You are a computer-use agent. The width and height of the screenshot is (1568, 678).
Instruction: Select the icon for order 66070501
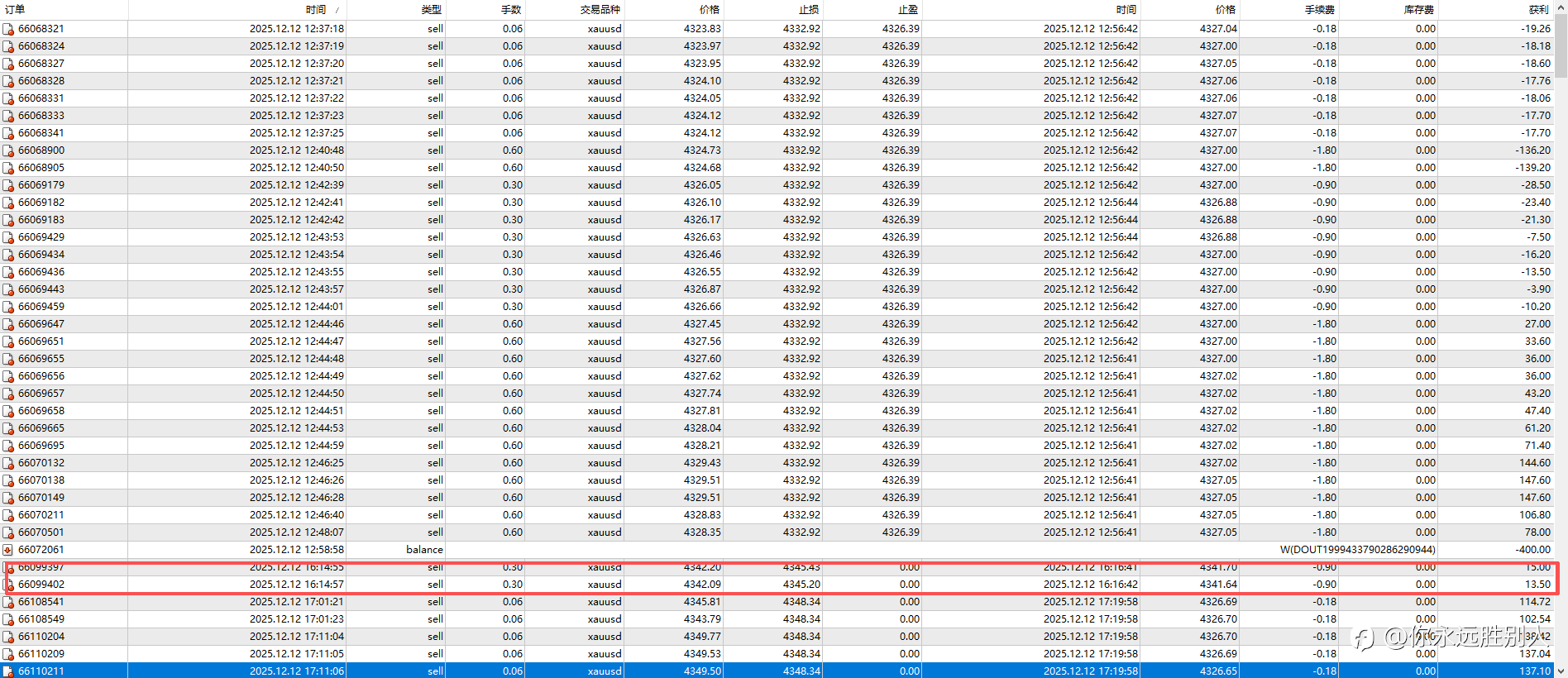[x=8, y=532]
